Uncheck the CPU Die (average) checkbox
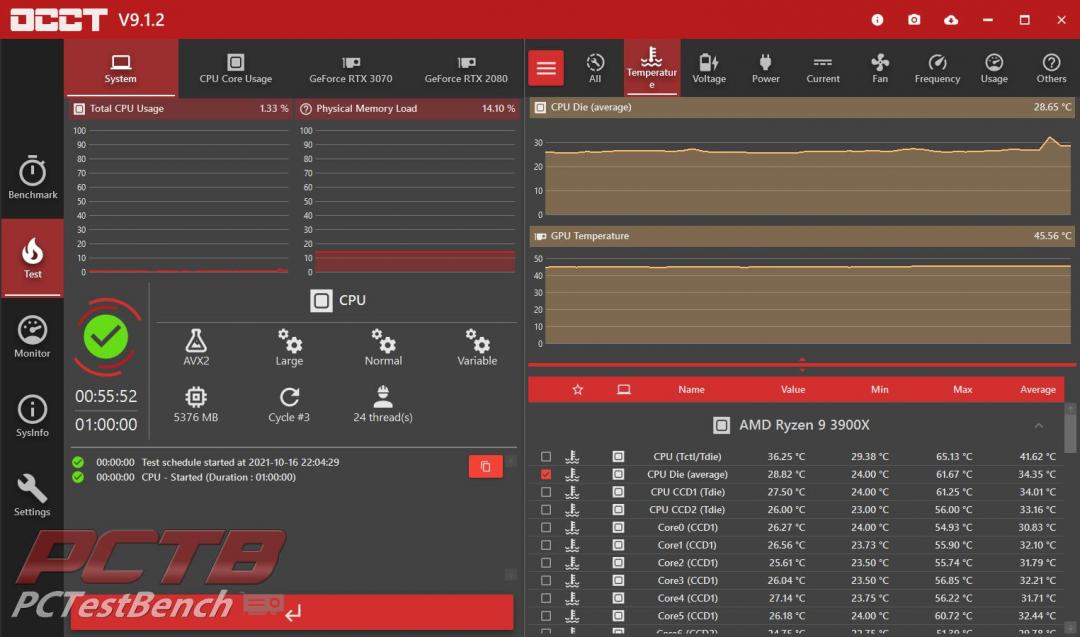 pyautogui.click(x=546, y=474)
